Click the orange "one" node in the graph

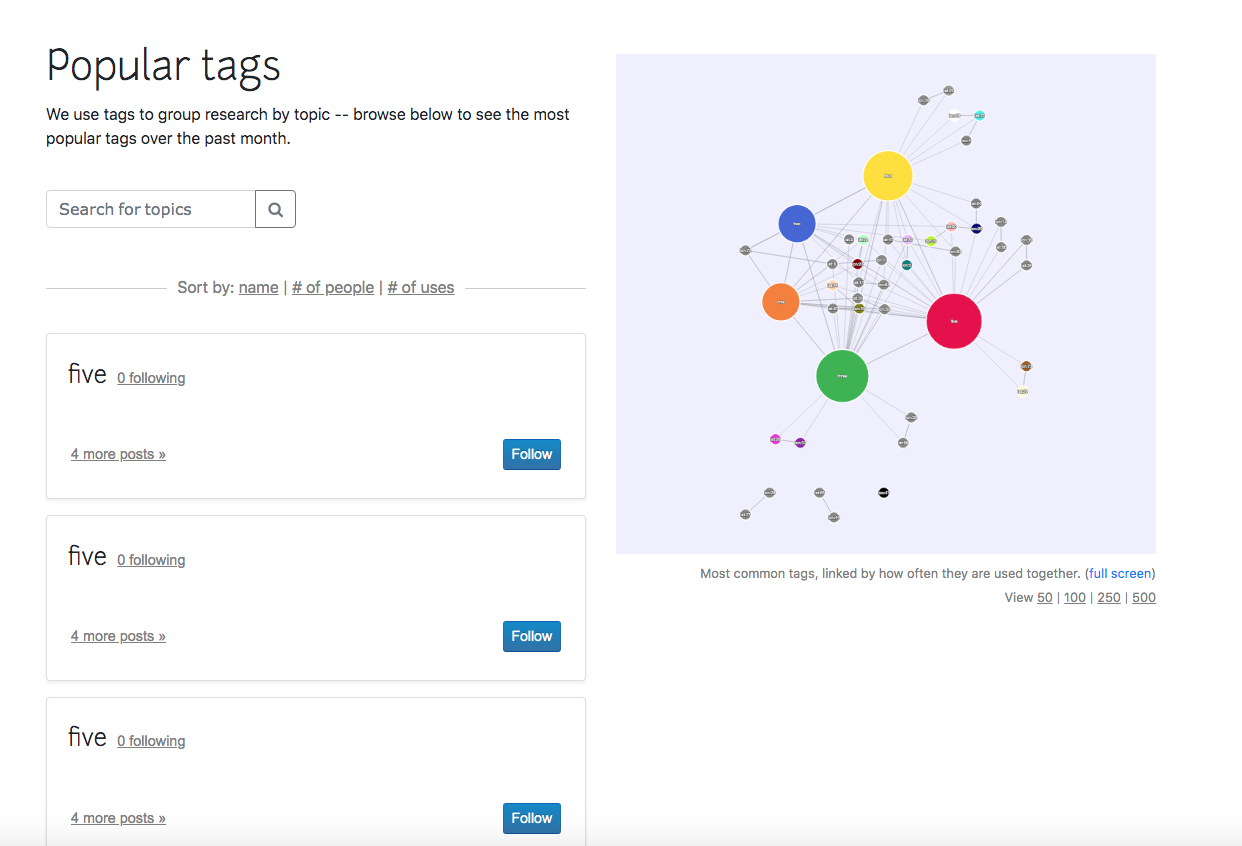[780, 301]
